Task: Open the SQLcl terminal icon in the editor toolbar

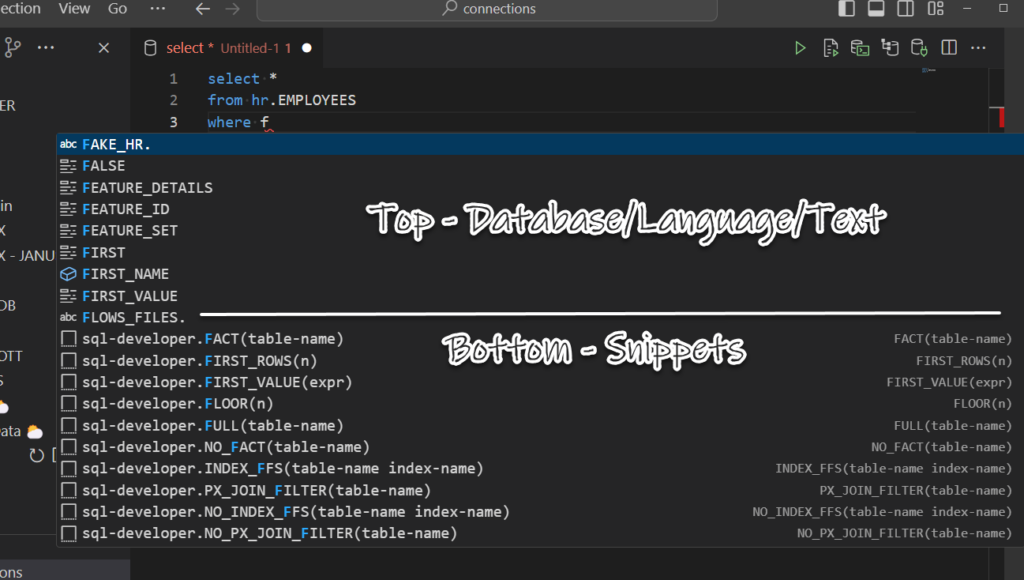Action: click(x=860, y=48)
